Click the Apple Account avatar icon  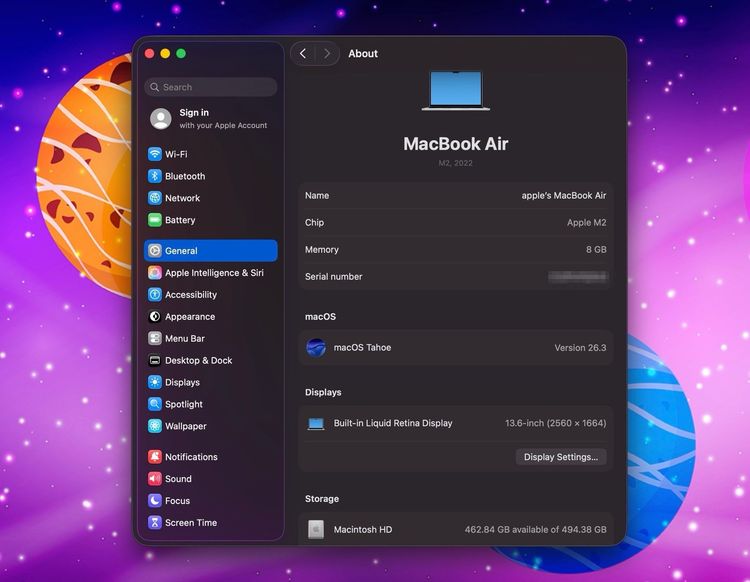tap(161, 119)
